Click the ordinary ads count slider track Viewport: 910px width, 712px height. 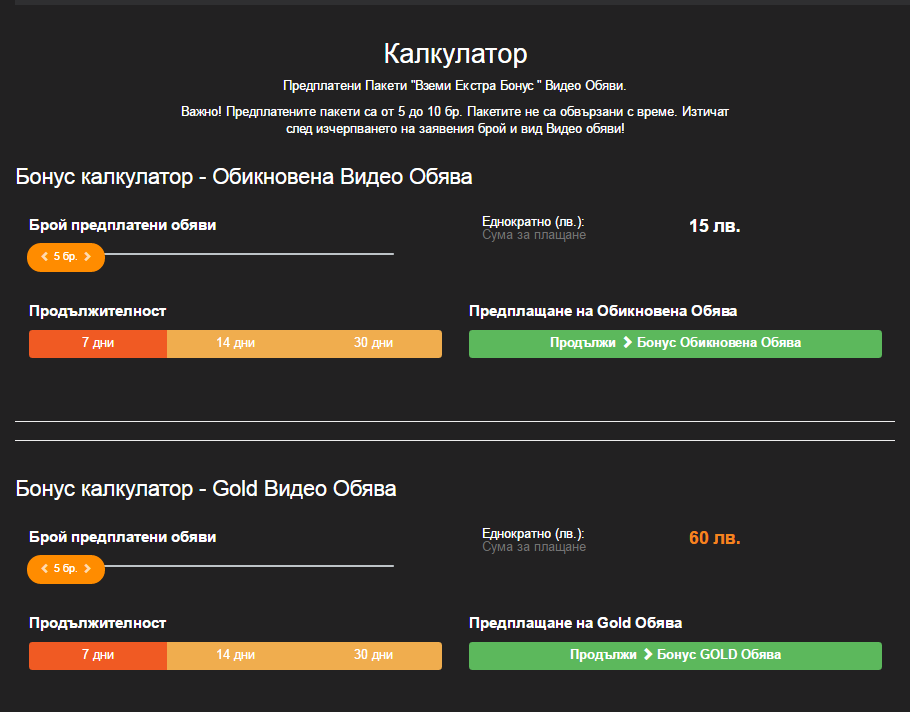(x=250, y=254)
